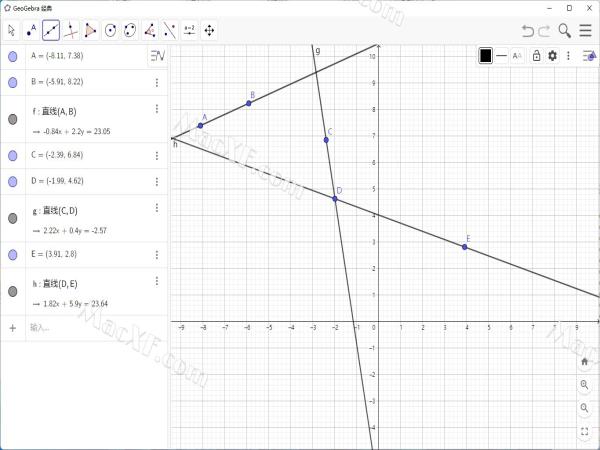Select point B on the graph
The image size is (600, 450).
pos(249,103)
